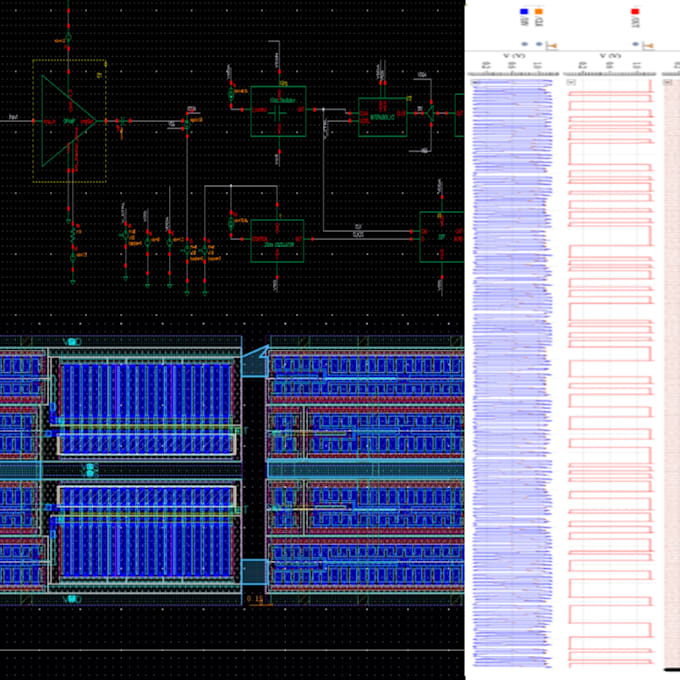
Task: Click the middle rail label in the layout
Action: click(90, 470)
